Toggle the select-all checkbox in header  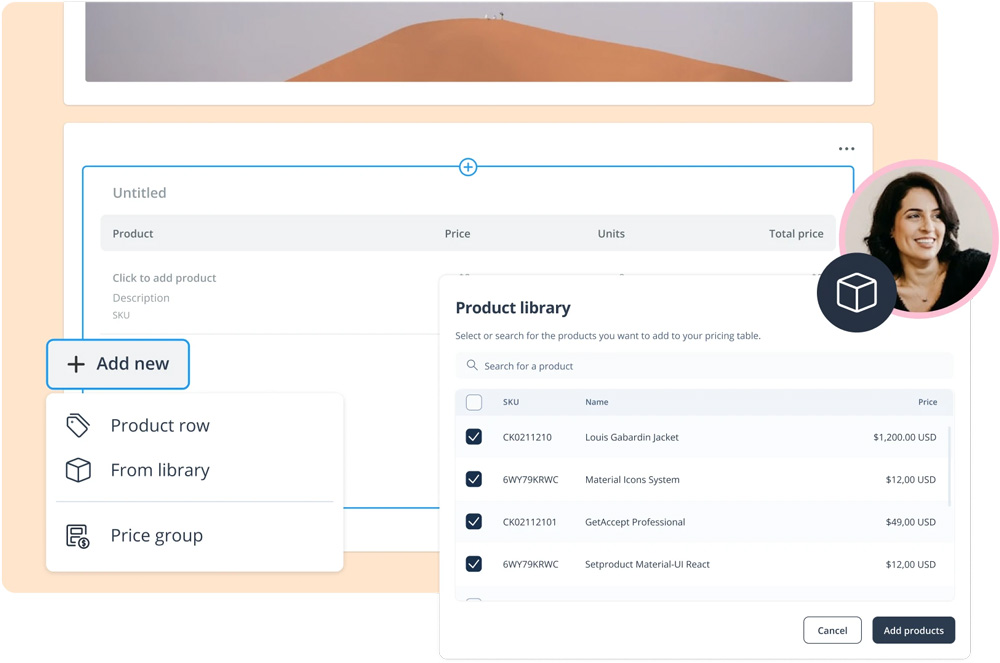coord(474,402)
